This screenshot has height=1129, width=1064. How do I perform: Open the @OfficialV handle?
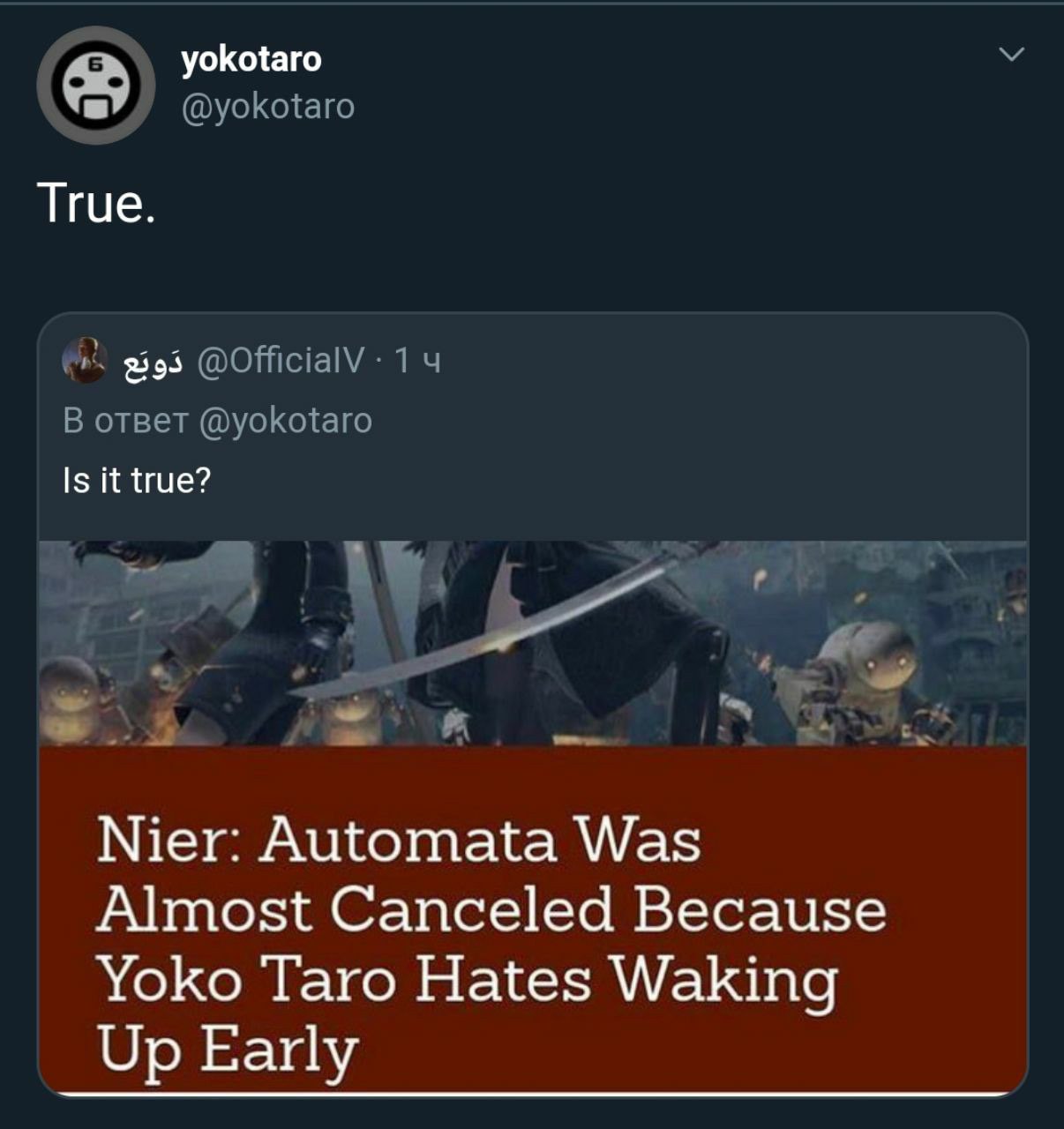pyautogui.click(x=281, y=360)
